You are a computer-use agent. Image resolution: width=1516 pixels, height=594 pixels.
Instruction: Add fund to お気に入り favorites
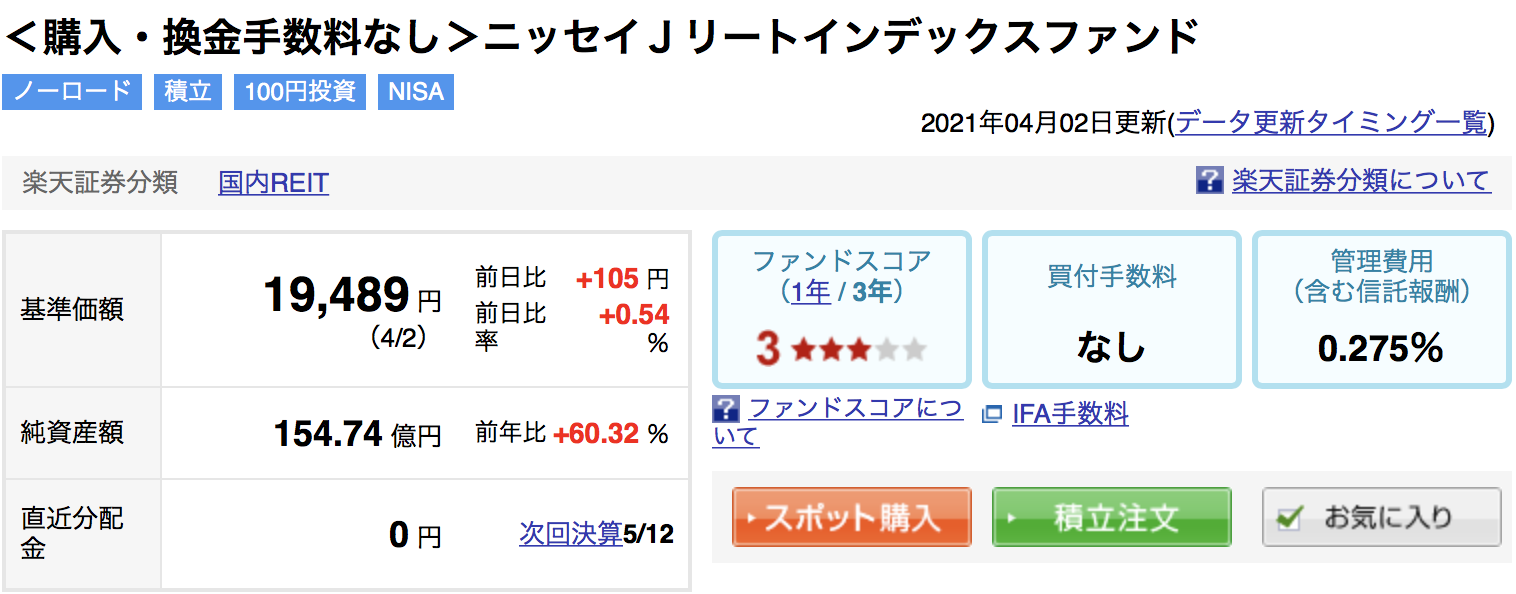click(x=1381, y=517)
